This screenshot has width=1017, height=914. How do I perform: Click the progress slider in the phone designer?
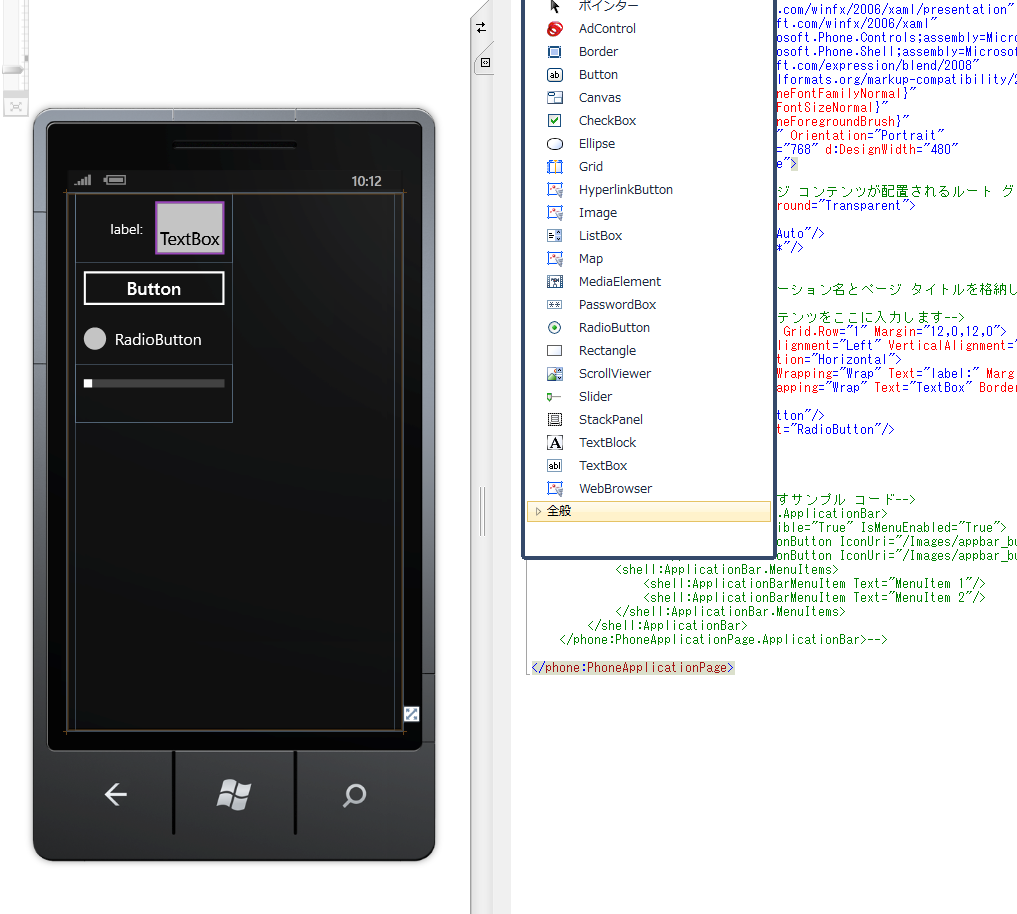coord(155,382)
